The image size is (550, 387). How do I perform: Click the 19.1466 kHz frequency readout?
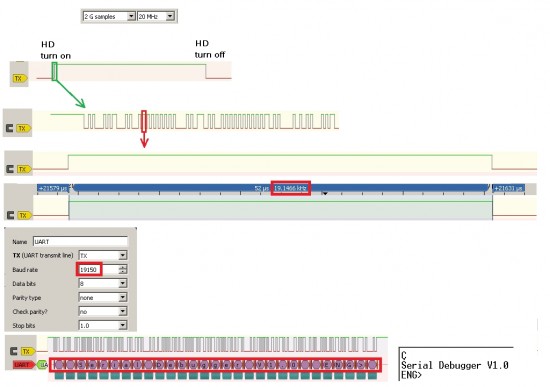(x=290, y=188)
